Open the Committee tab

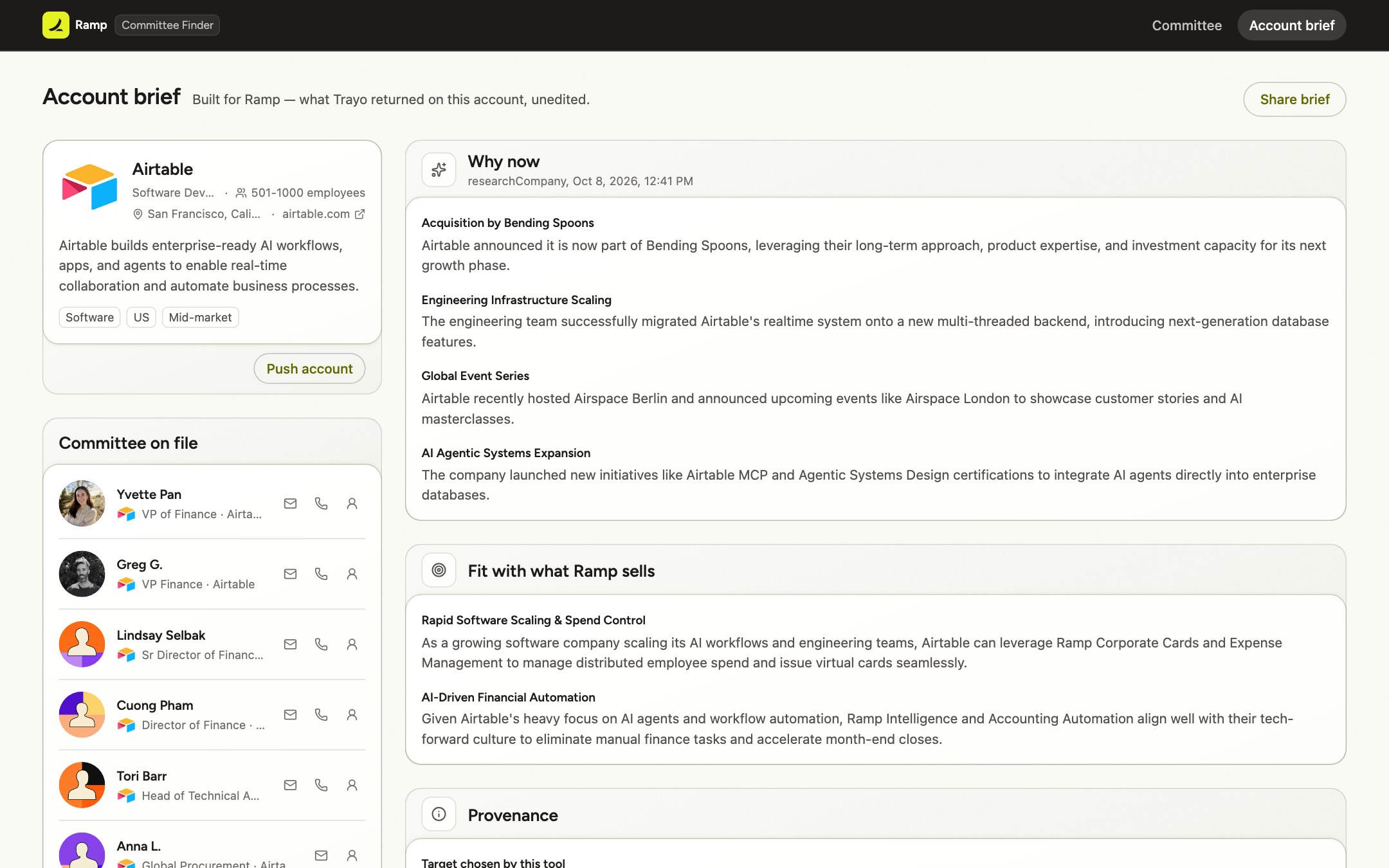coord(1186,25)
